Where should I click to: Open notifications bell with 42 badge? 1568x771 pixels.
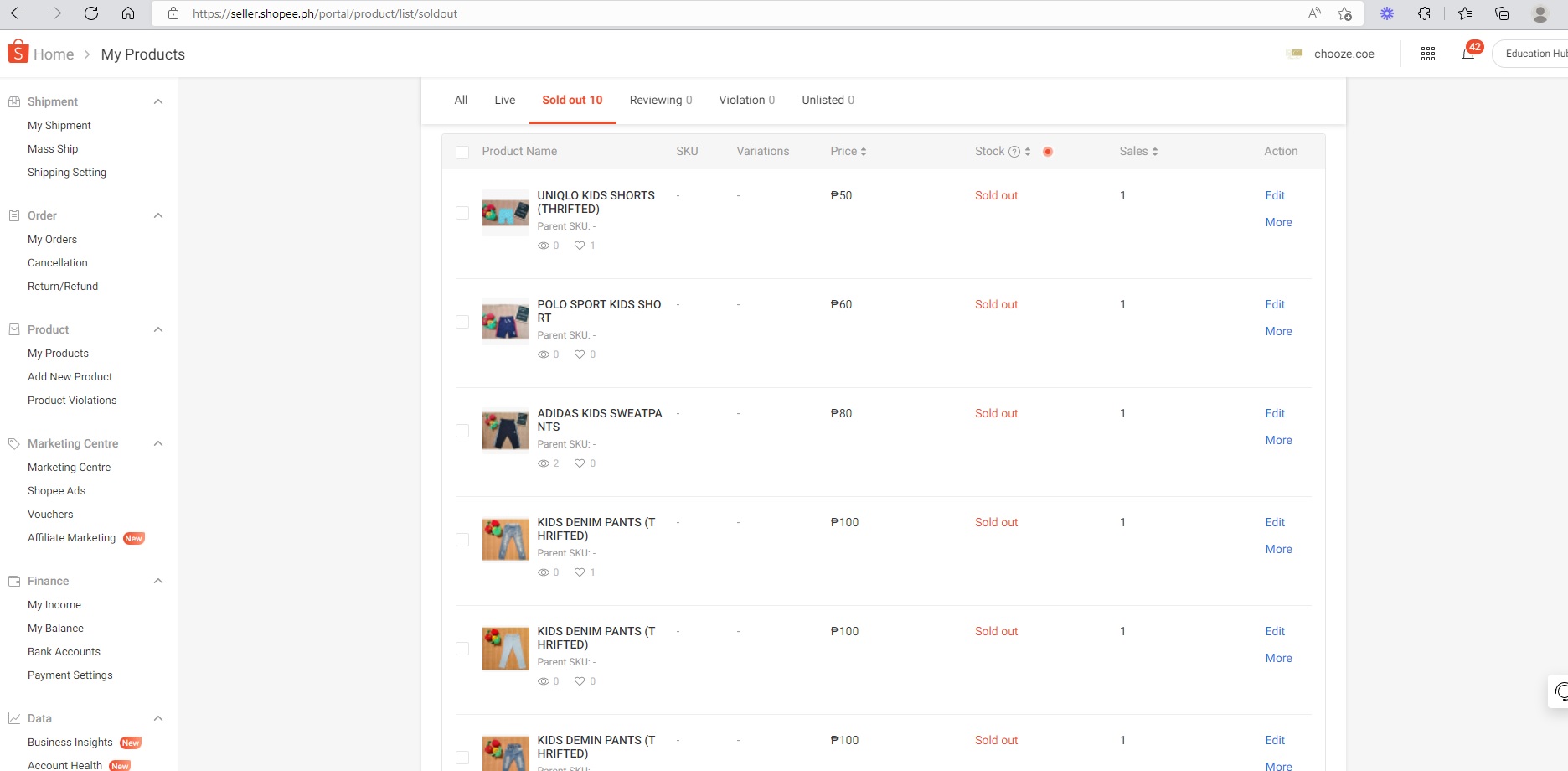pyautogui.click(x=1468, y=54)
